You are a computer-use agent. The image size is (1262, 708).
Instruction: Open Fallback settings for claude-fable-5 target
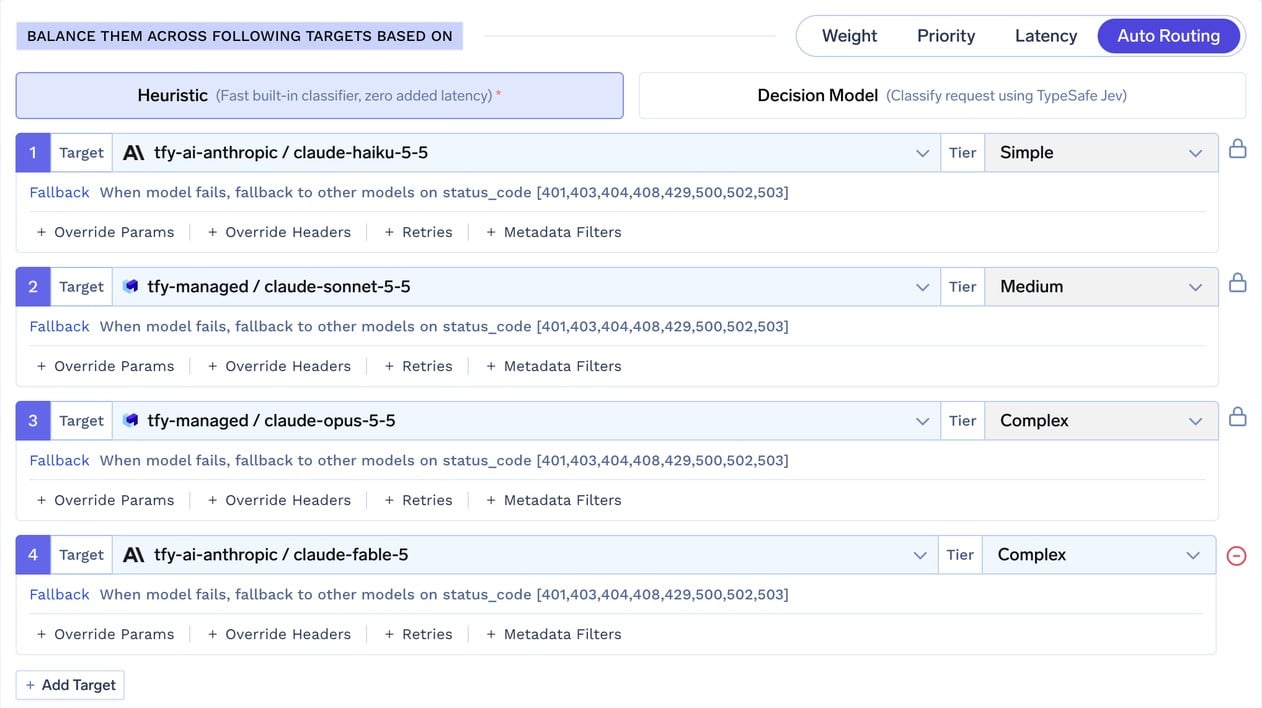pos(59,594)
